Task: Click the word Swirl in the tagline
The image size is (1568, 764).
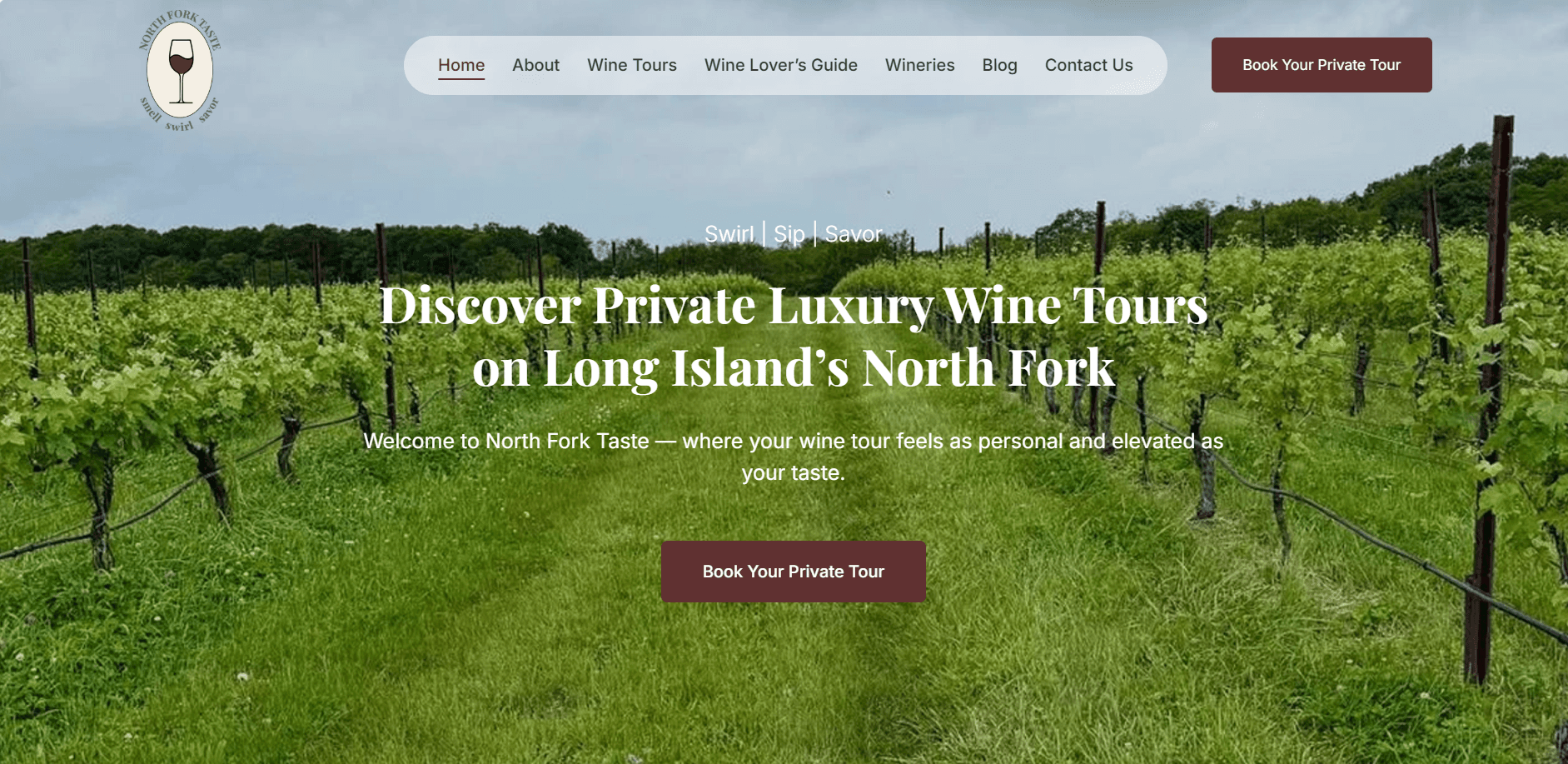Action: [729, 234]
